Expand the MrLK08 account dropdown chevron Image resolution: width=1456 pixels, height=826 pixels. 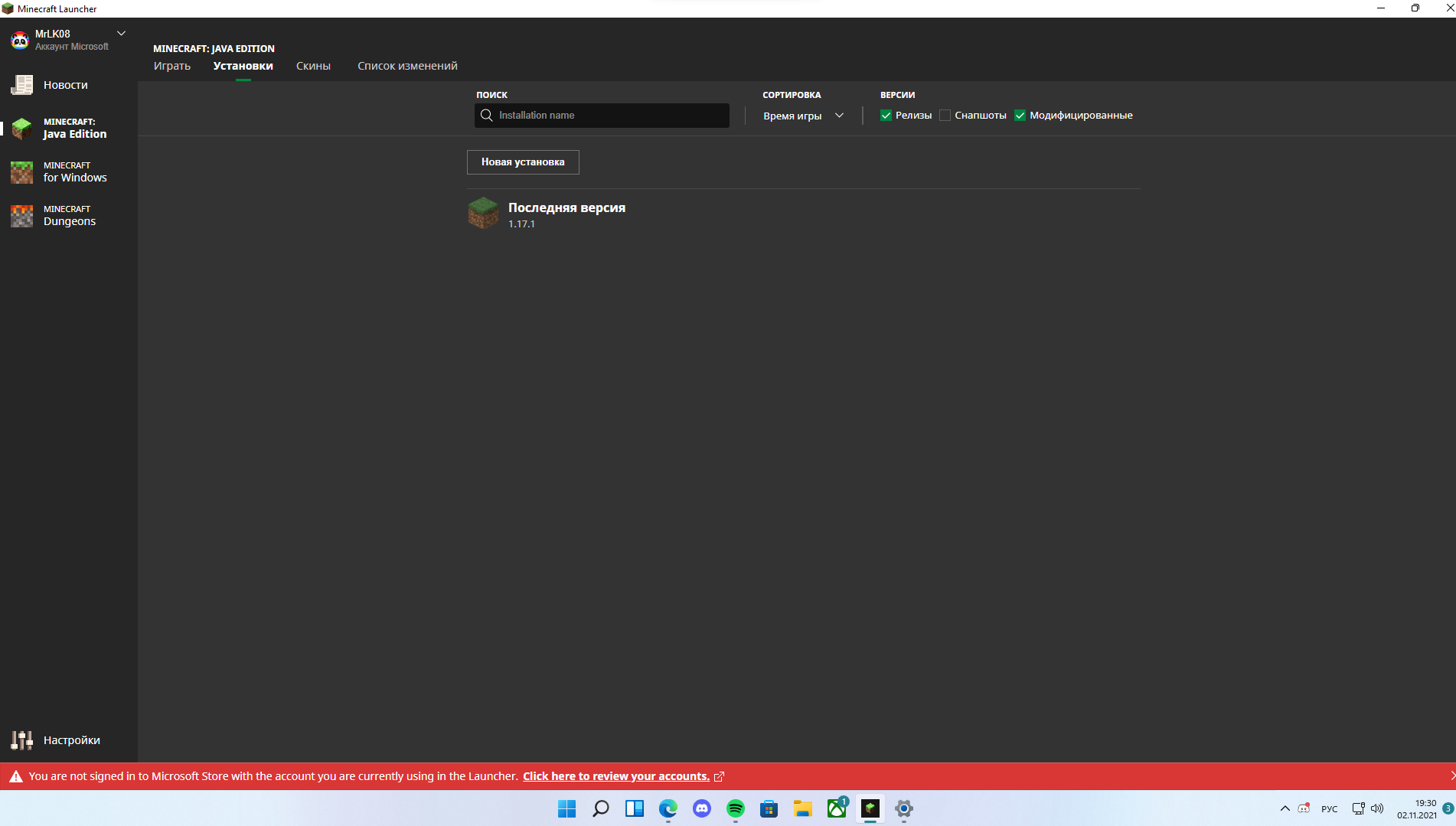[x=121, y=34]
